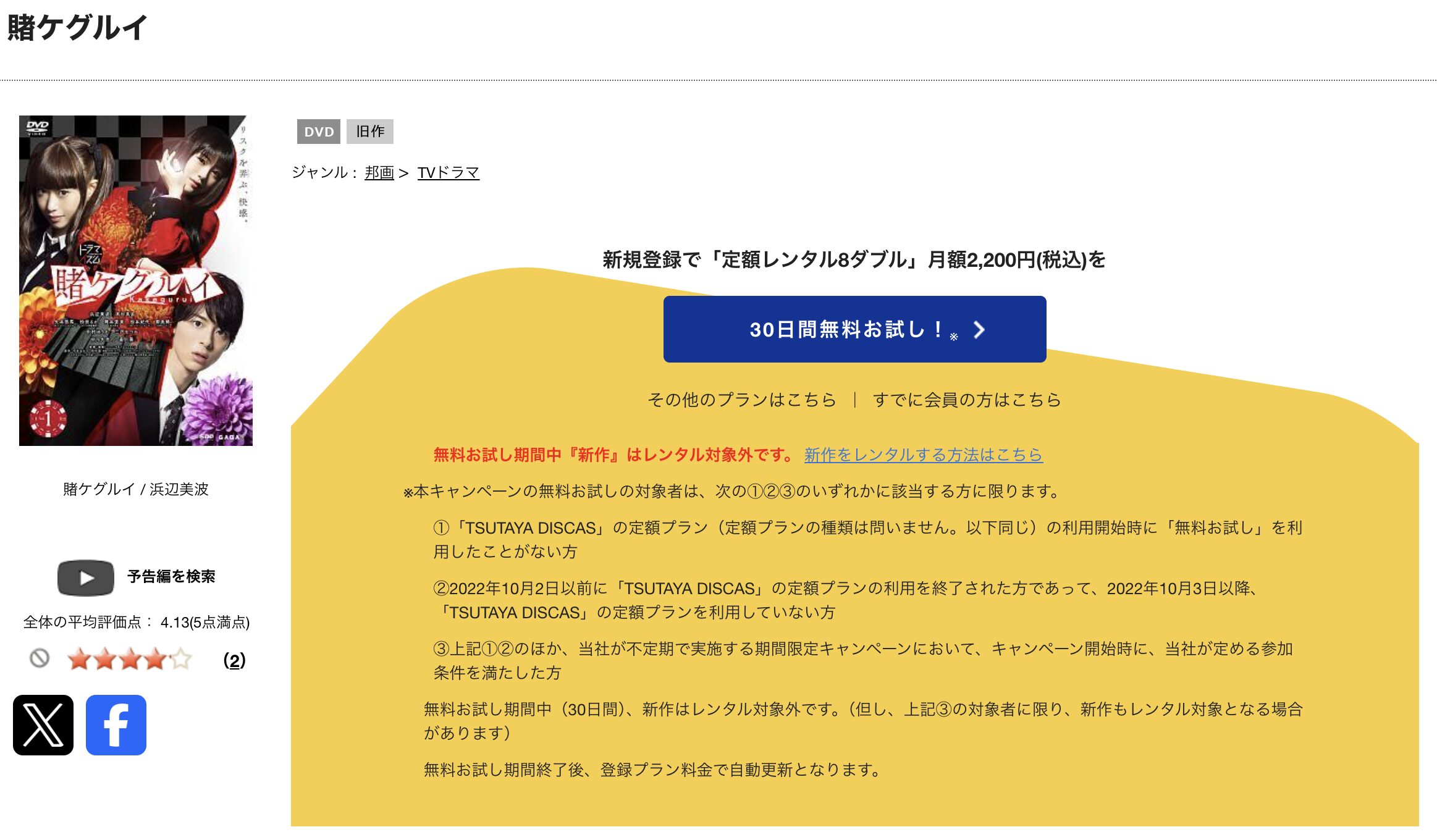1437x840 pixels.
Task: Click the 自動更新 auto-renewal notice text
Action: 652,770
